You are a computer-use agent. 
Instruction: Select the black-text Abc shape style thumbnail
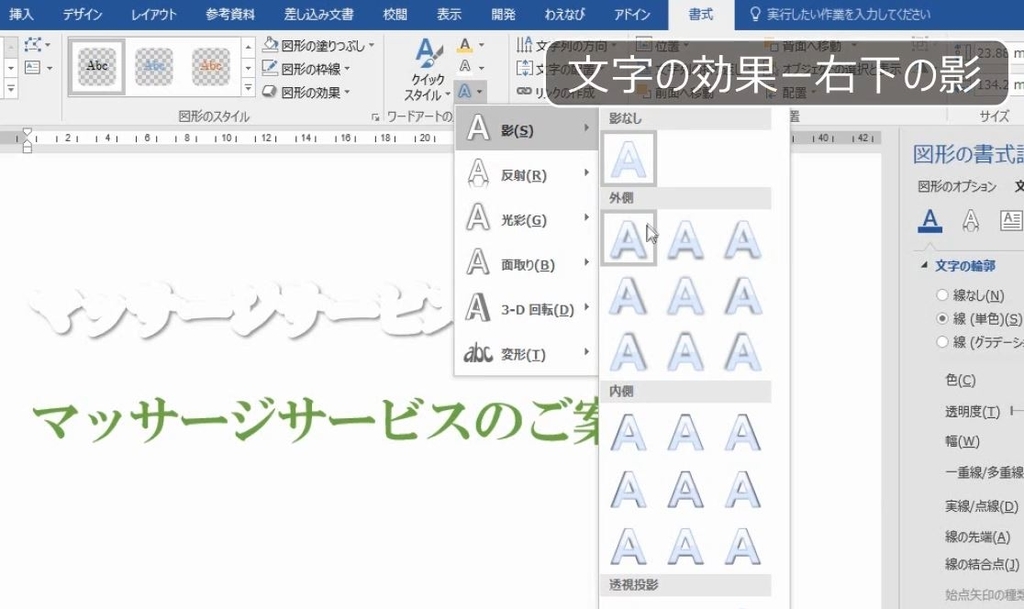[97, 67]
